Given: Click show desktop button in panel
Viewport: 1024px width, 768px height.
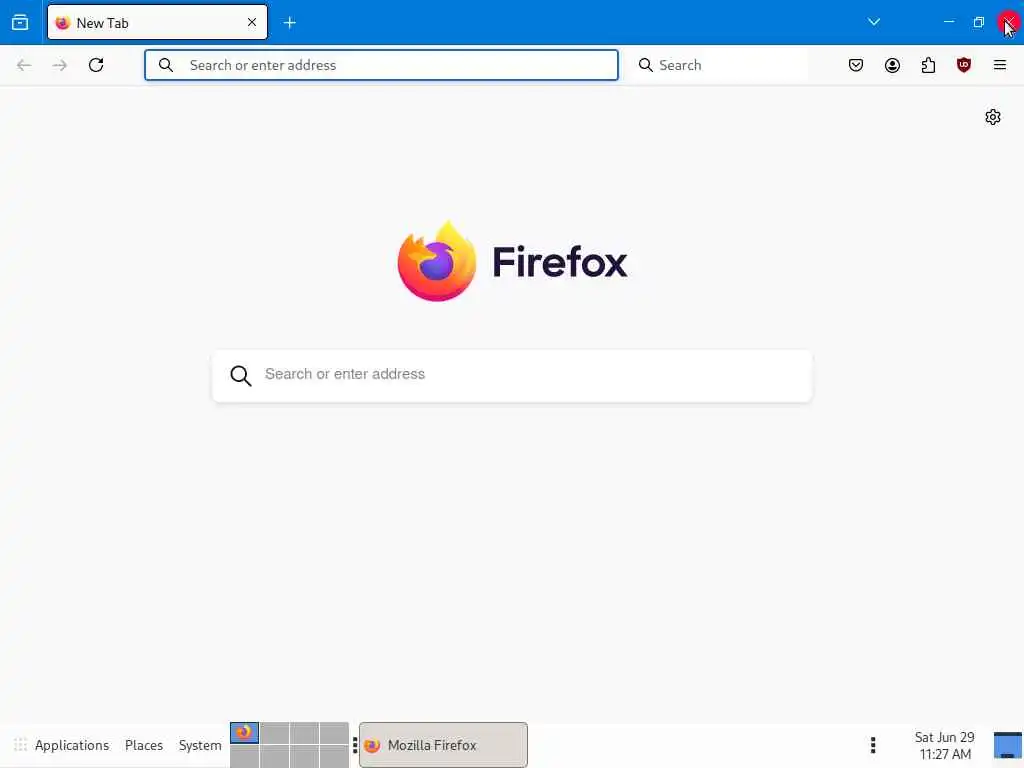Looking at the screenshot, I should [1008, 745].
